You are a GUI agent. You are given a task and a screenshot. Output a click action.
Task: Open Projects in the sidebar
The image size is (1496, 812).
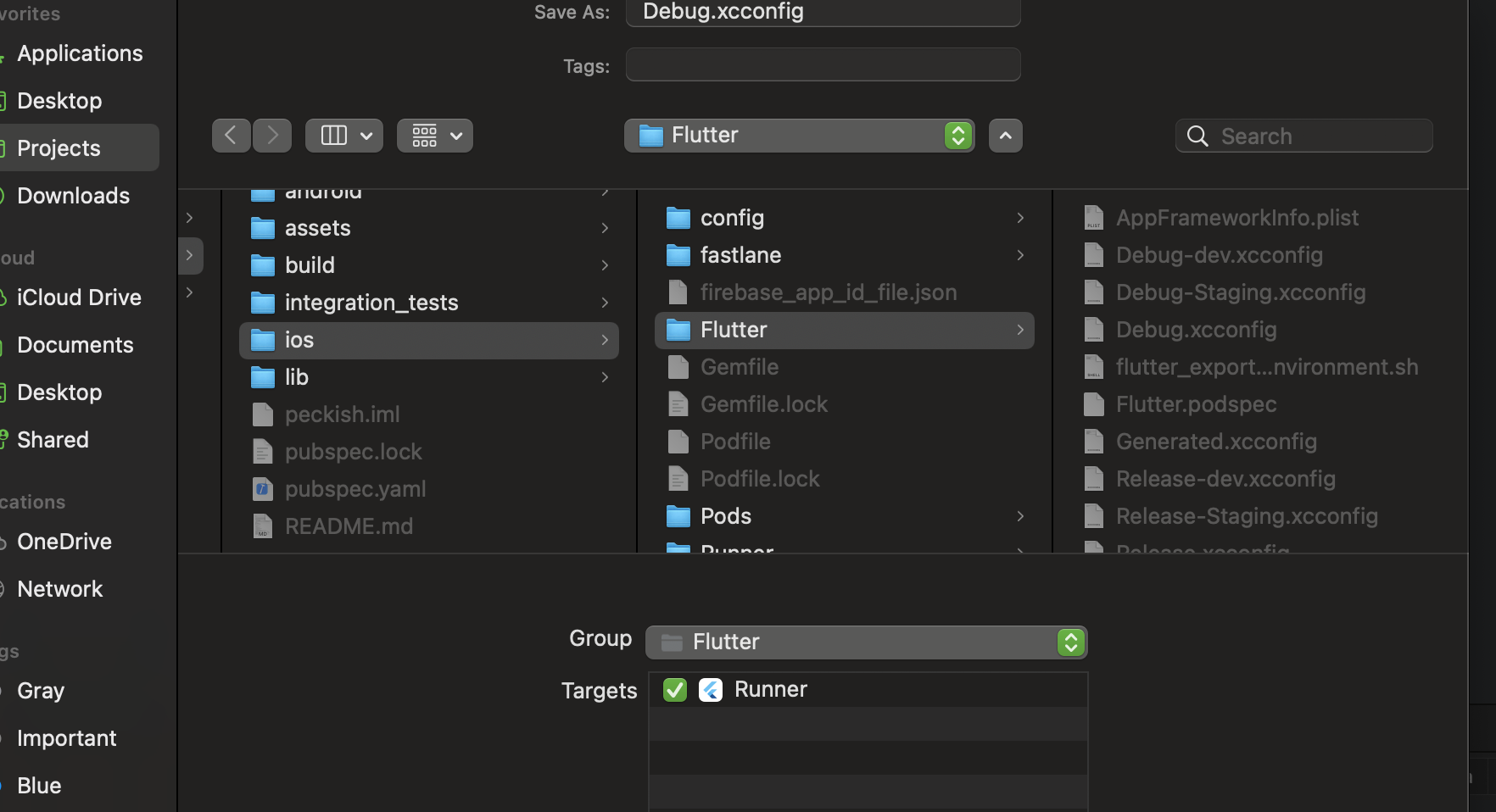pyautogui.click(x=59, y=148)
